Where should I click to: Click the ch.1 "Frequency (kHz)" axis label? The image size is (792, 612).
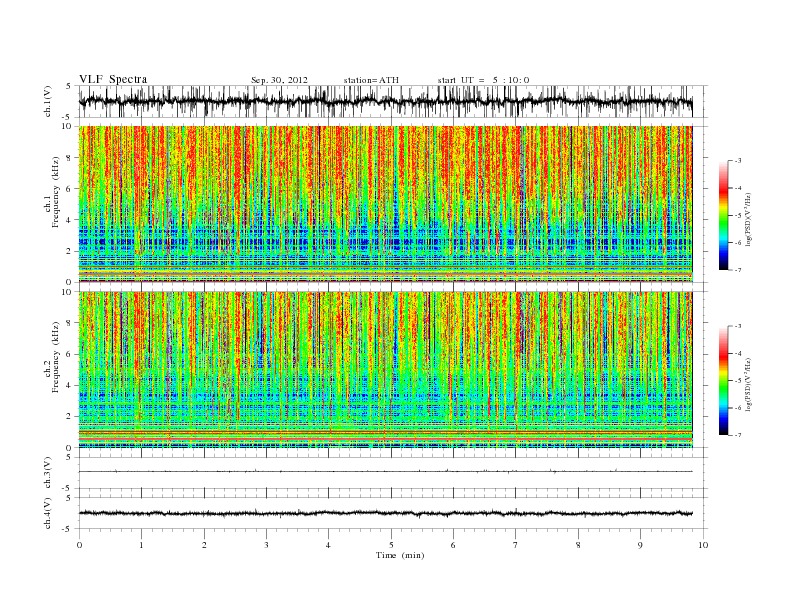tap(56, 192)
